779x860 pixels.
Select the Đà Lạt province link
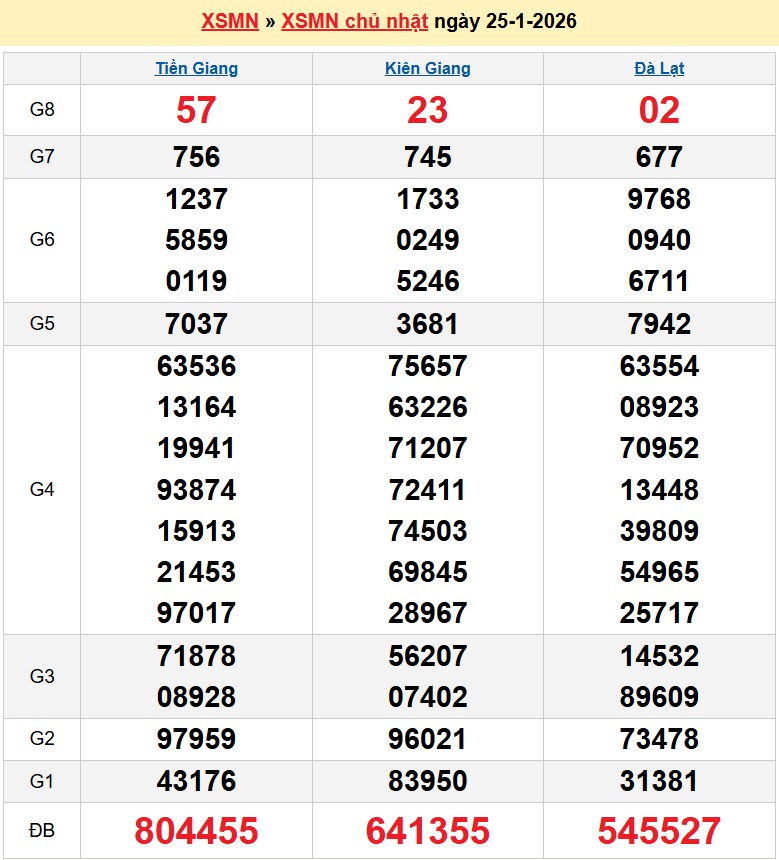[659, 69]
